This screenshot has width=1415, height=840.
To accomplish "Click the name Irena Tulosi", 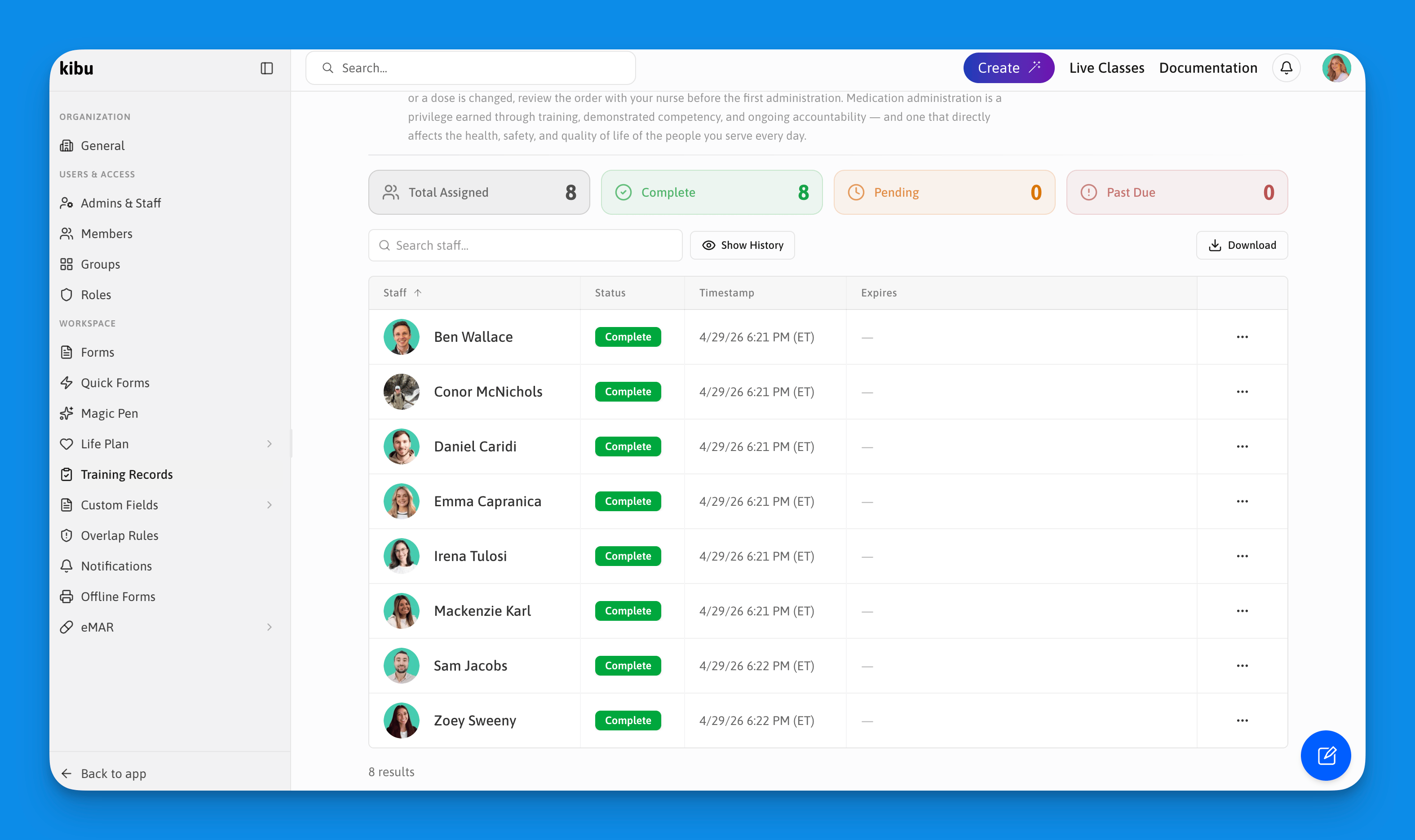I will coord(470,557).
